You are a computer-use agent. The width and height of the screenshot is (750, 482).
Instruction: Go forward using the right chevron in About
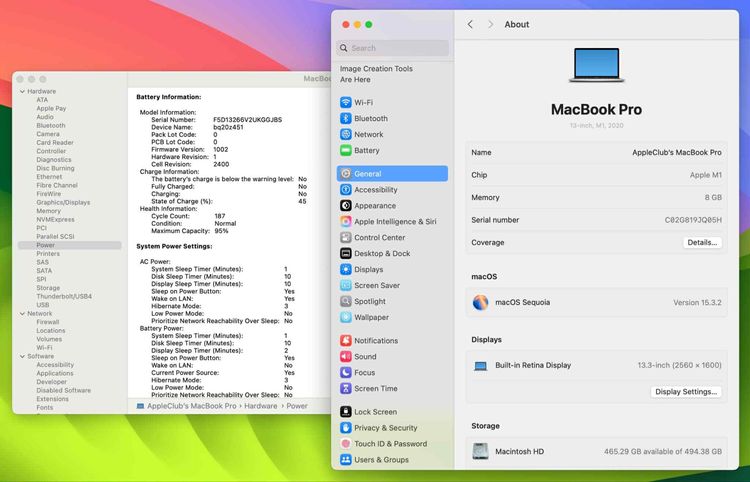click(490, 24)
